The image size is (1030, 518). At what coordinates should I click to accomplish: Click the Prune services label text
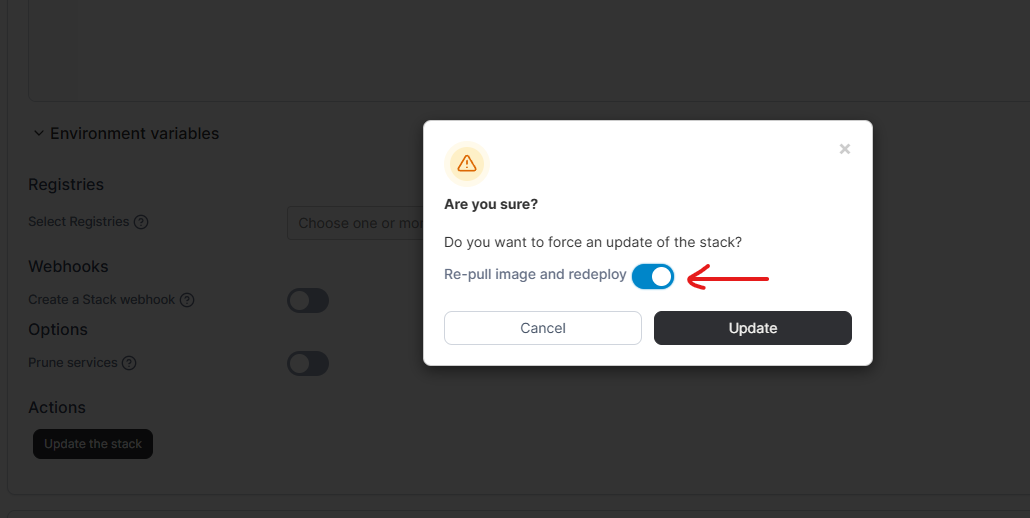pos(73,363)
